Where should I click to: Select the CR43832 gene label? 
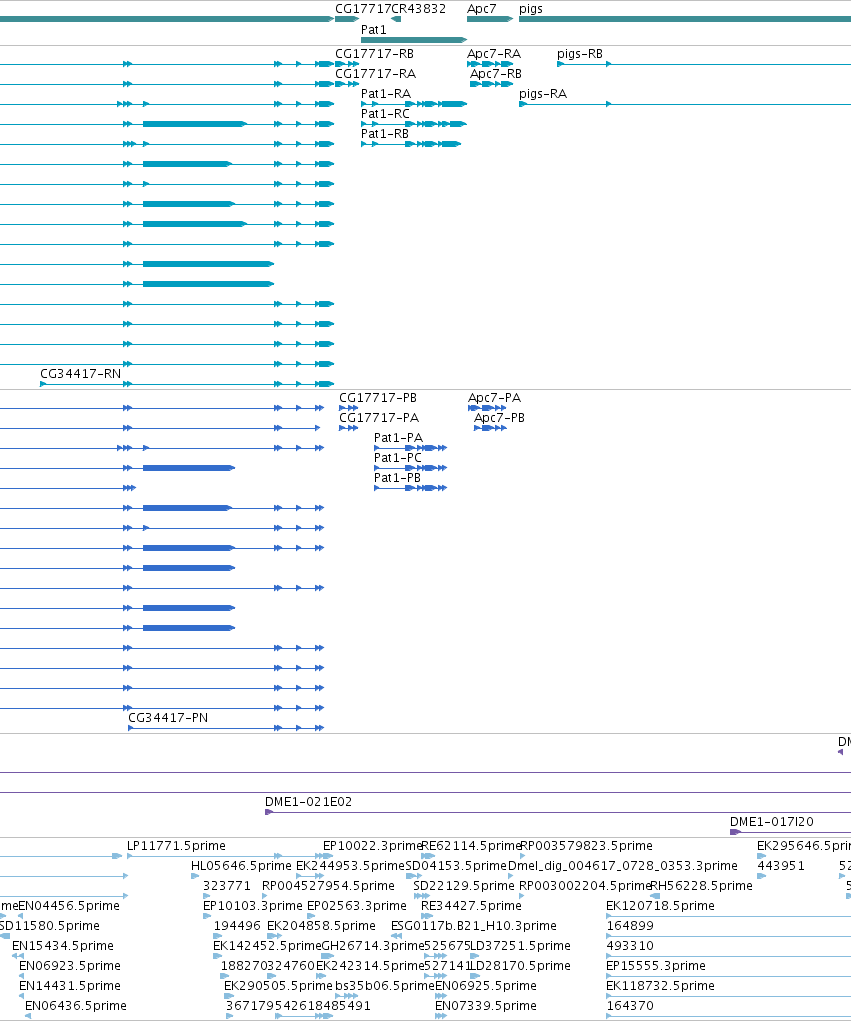tap(419, 8)
